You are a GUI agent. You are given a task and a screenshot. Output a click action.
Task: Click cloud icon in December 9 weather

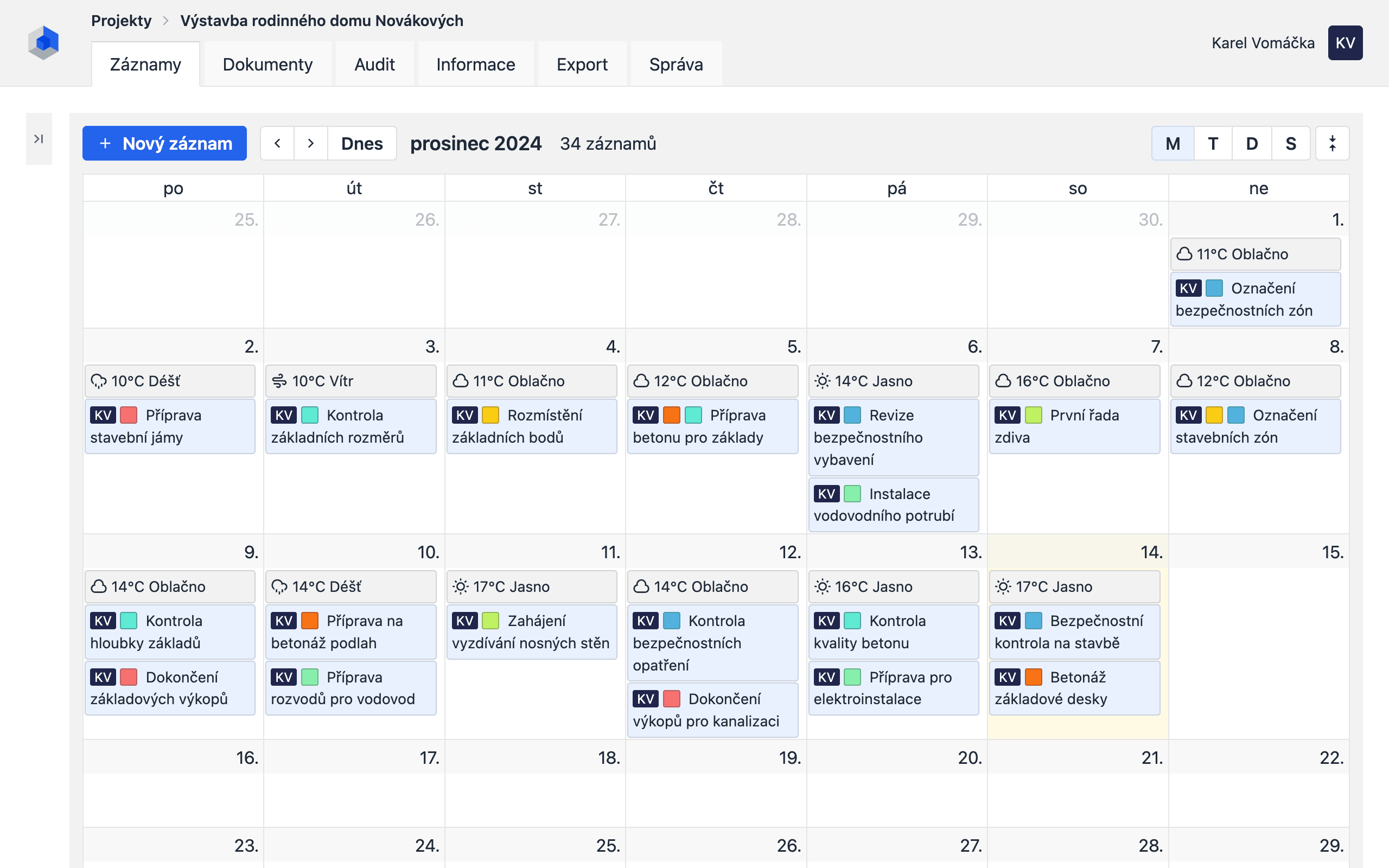(x=99, y=586)
